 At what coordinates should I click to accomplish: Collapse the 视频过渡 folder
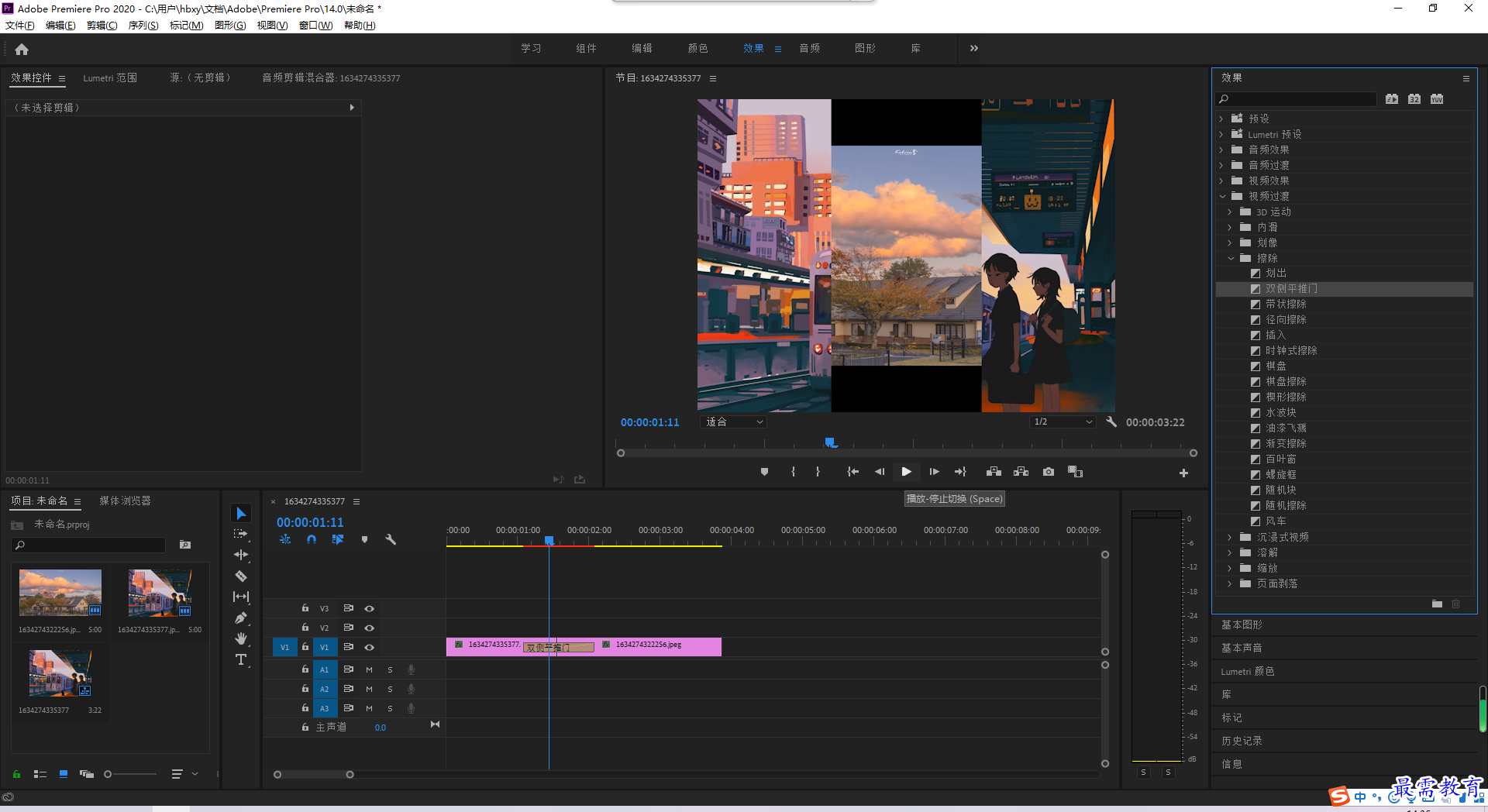coord(1222,196)
